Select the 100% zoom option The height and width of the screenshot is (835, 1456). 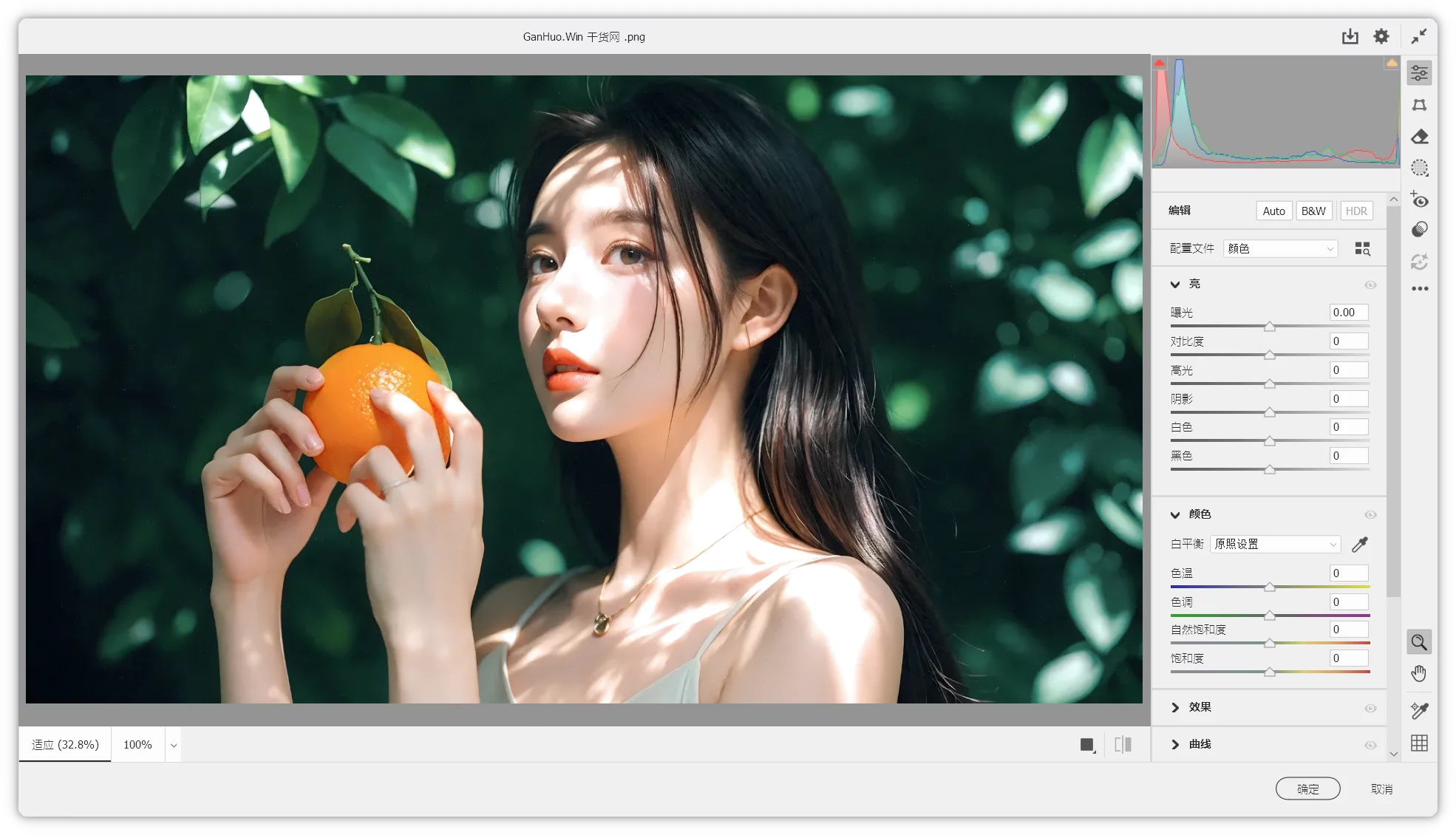click(137, 745)
